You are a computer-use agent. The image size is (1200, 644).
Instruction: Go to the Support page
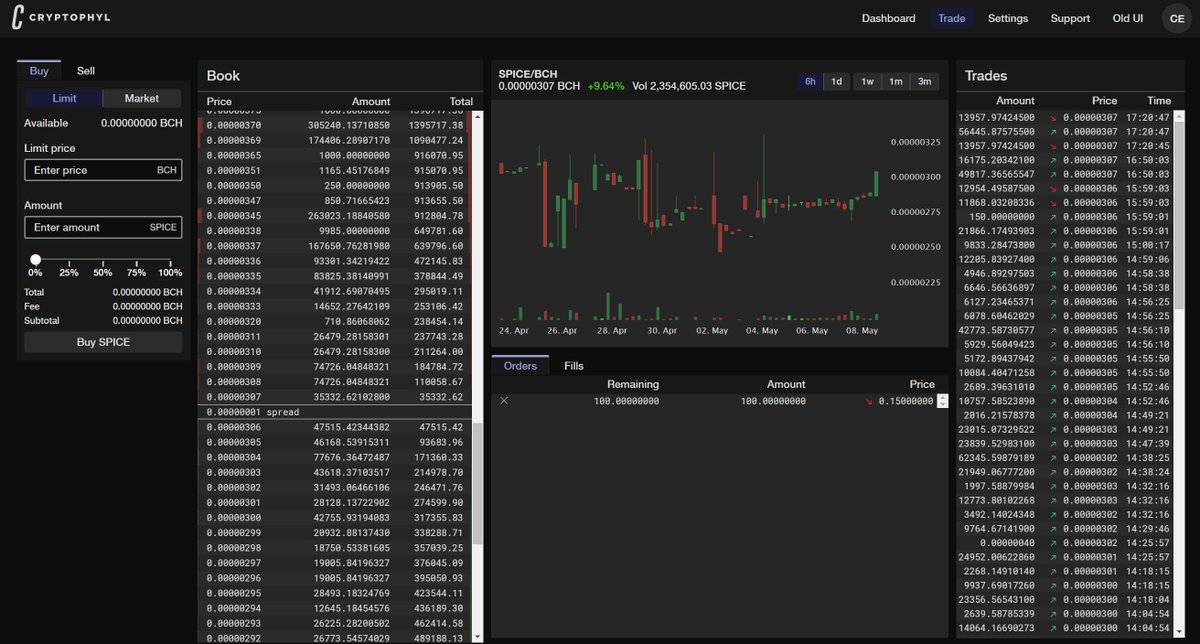click(1070, 18)
